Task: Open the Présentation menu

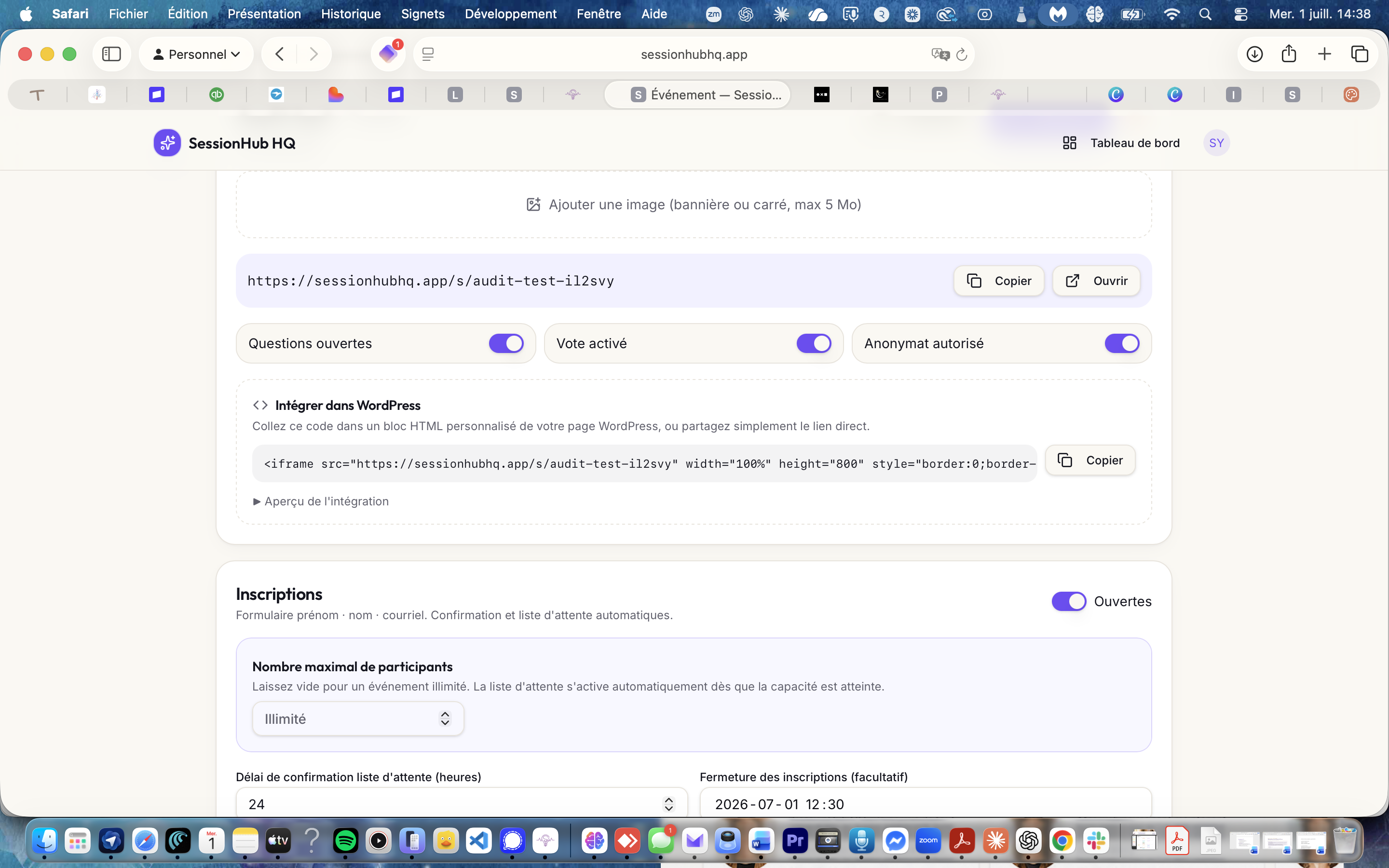Action: click(264, 14)
